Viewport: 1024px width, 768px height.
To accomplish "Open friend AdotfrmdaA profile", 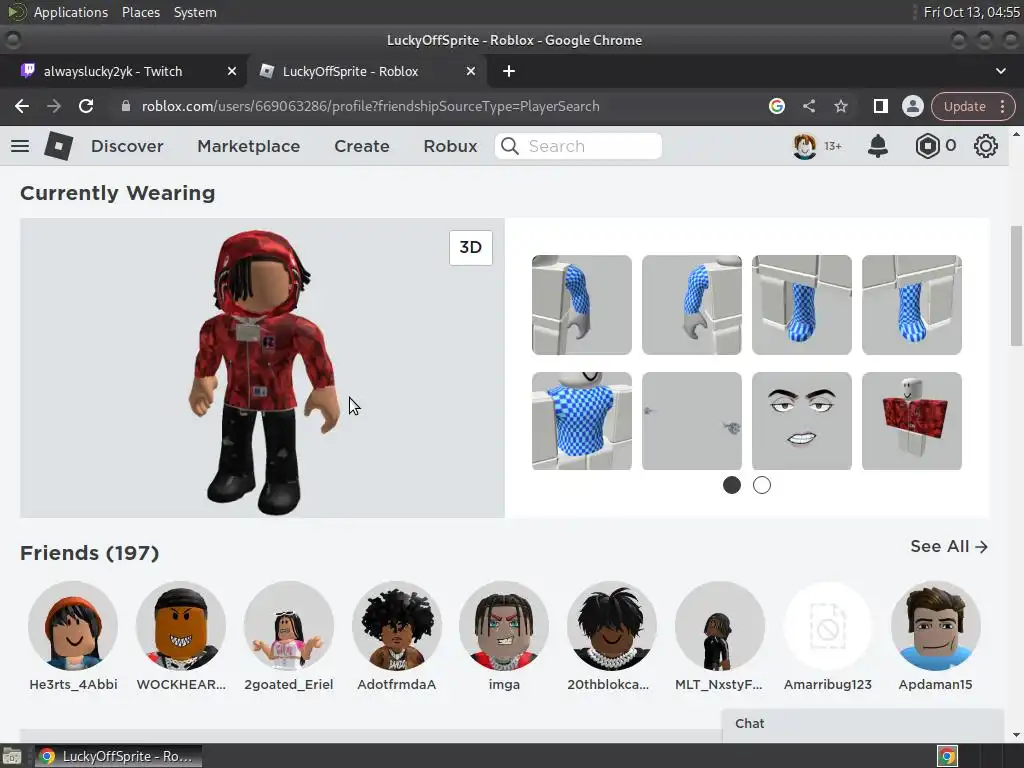I will pyautogui.click(x=396, y=636).
